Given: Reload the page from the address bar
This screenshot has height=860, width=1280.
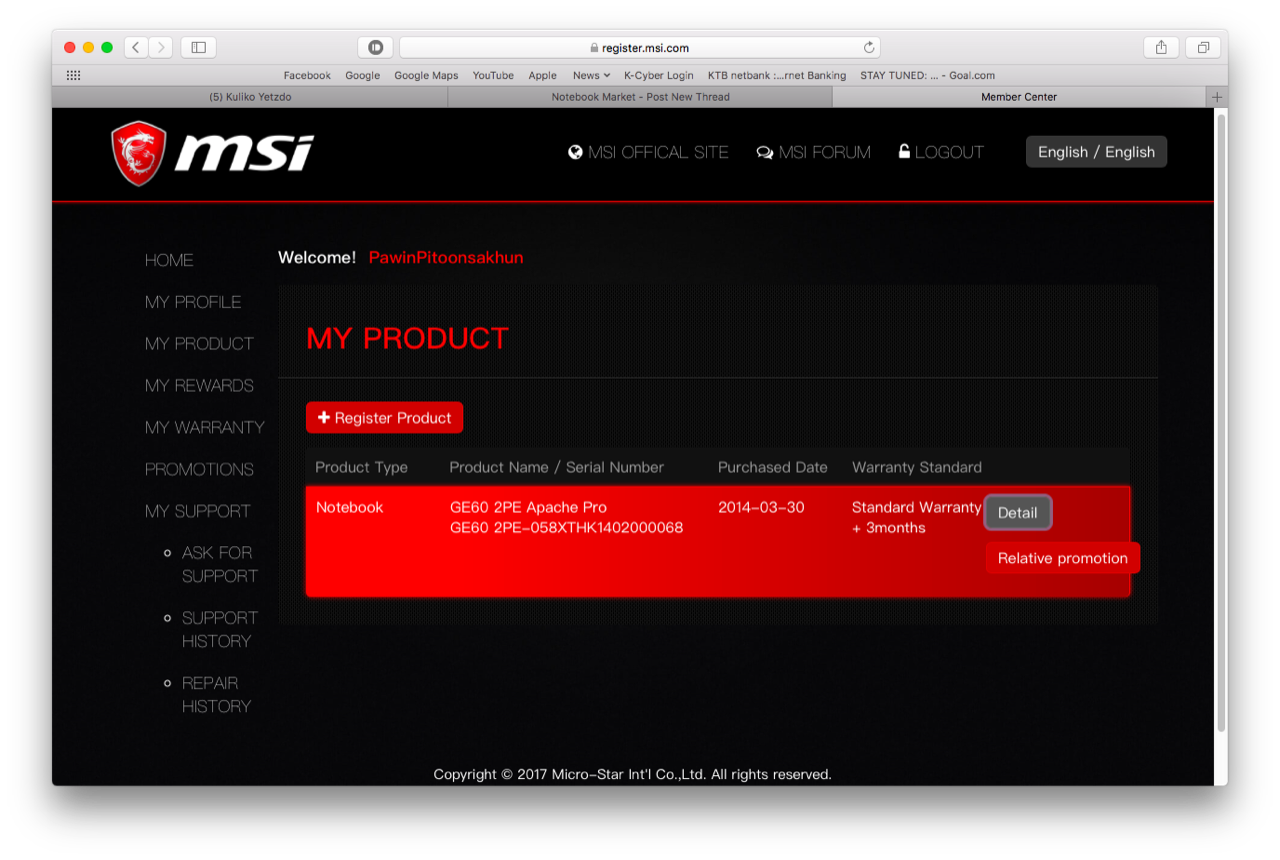Looking at the screenshot, I should coord(869,47).
